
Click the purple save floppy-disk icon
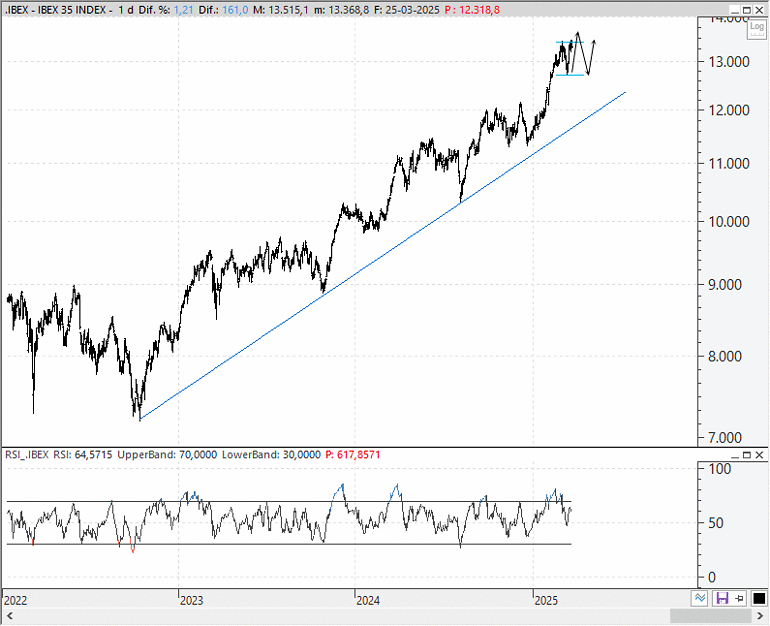[x=722, y=598]
